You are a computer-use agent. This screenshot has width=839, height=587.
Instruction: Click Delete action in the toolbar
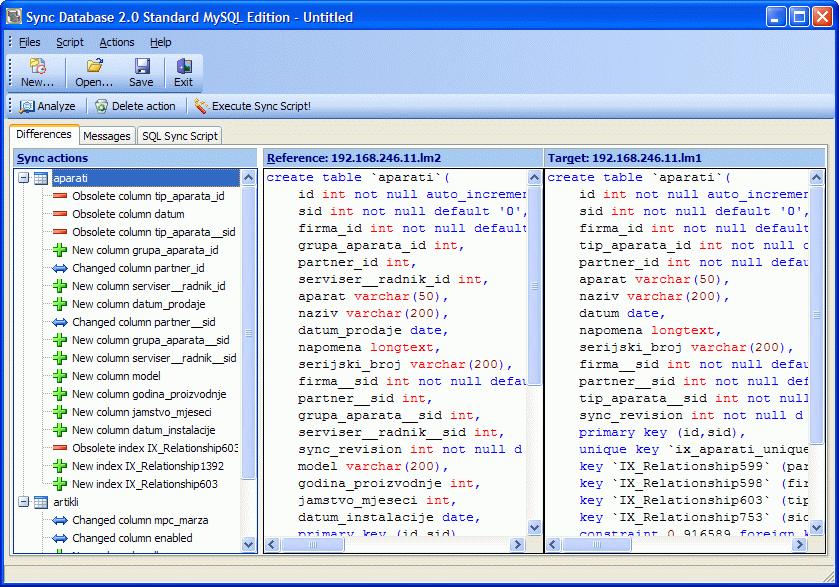coord(135,106)
